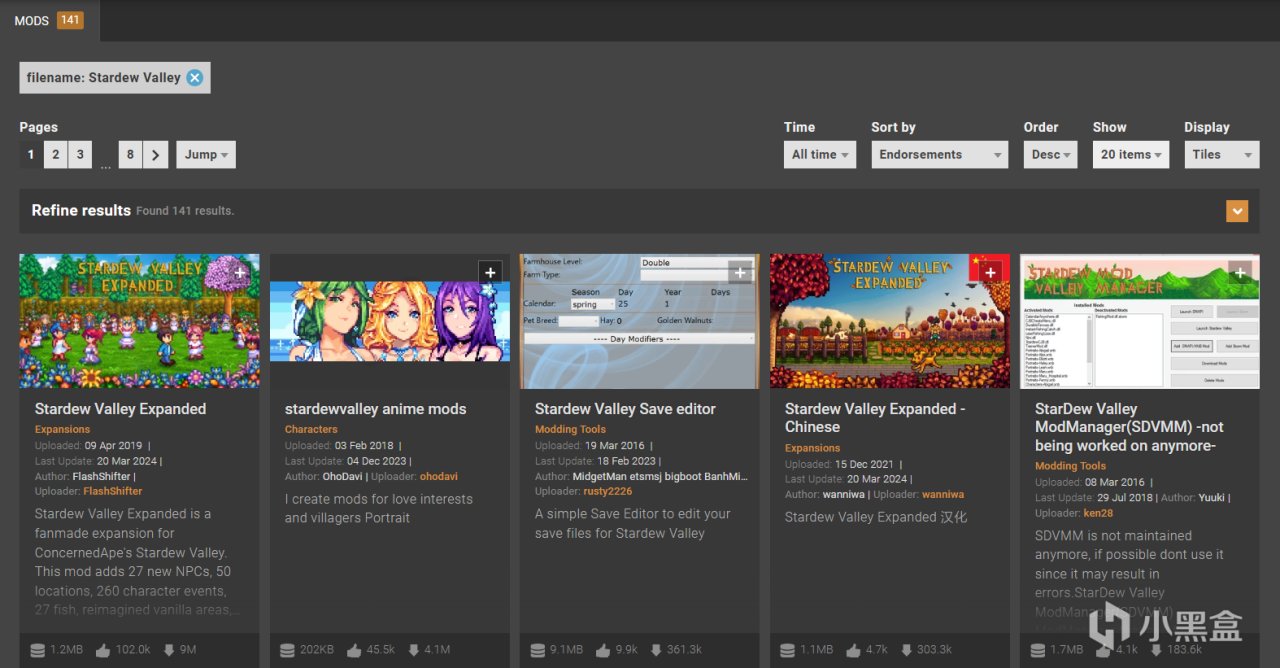Open stardewvalley anime mods title link
The width and height of the screenshot is (1280, 668).
point(375,409)
